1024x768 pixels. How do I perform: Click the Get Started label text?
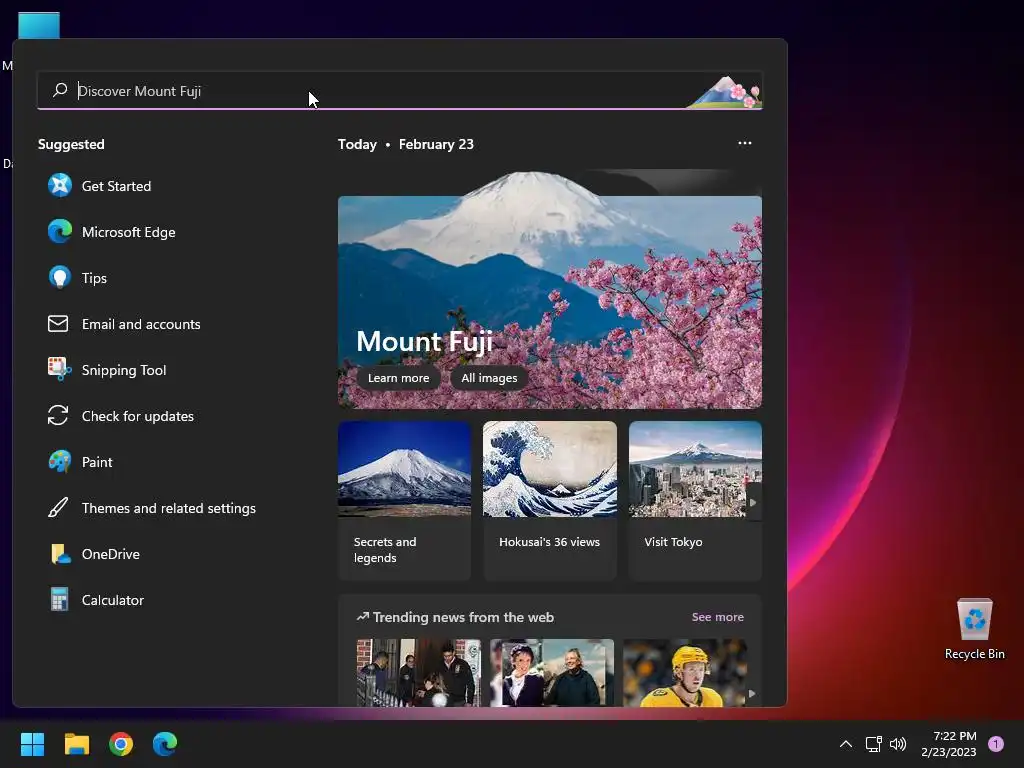click(x=116, y=186)
